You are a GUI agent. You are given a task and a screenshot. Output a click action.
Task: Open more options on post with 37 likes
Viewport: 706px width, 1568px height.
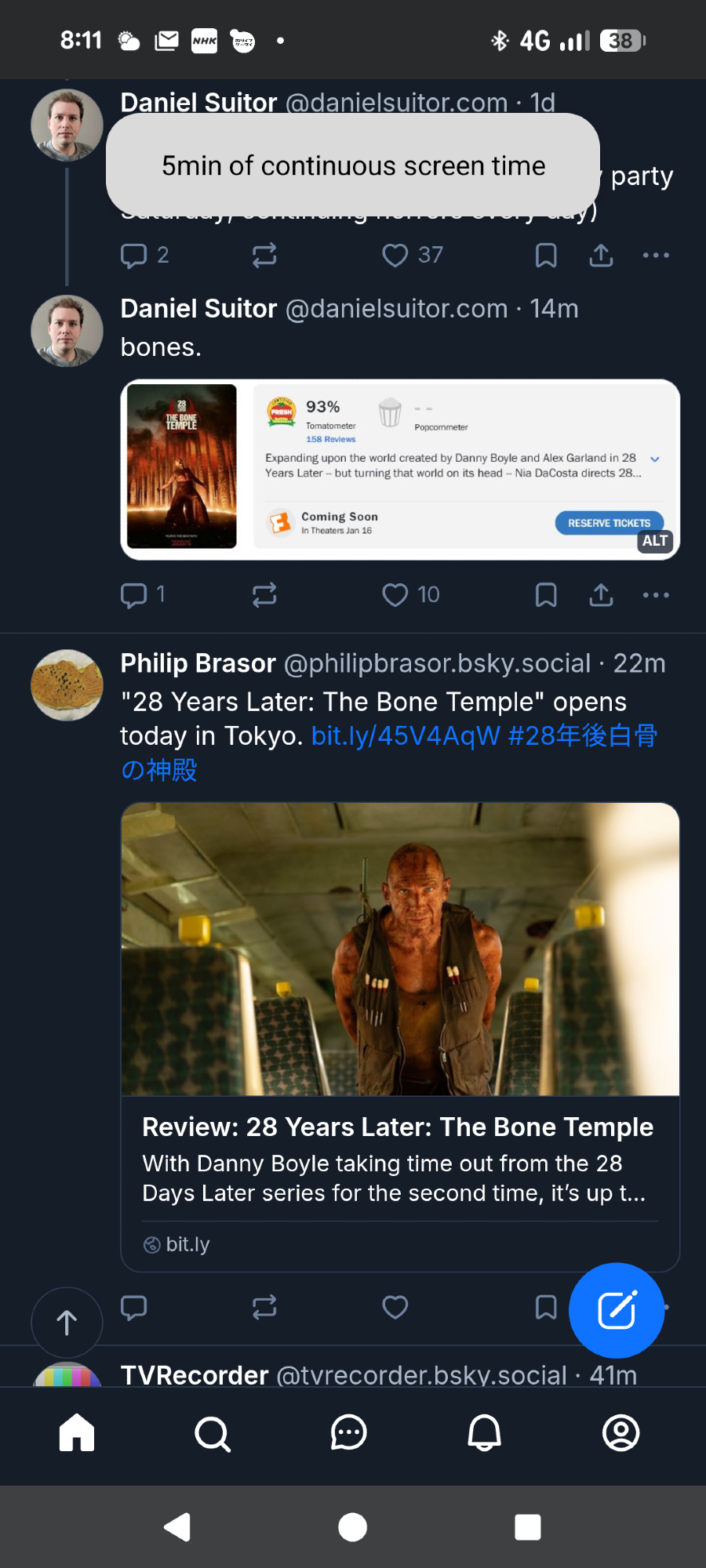tap(656, 256)
